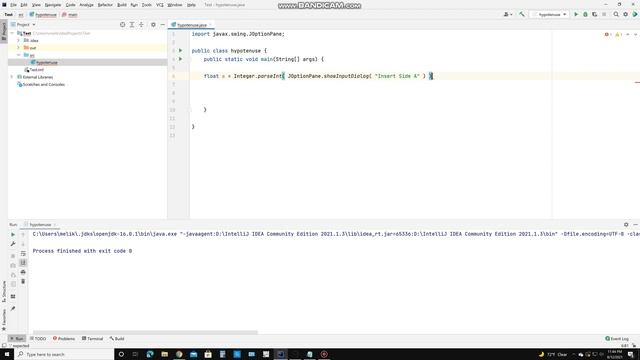Rerun hypotenuse in the Run panel
Viewport: 640px width, 360px height.
pyautogui.click(x=13, y=235)
